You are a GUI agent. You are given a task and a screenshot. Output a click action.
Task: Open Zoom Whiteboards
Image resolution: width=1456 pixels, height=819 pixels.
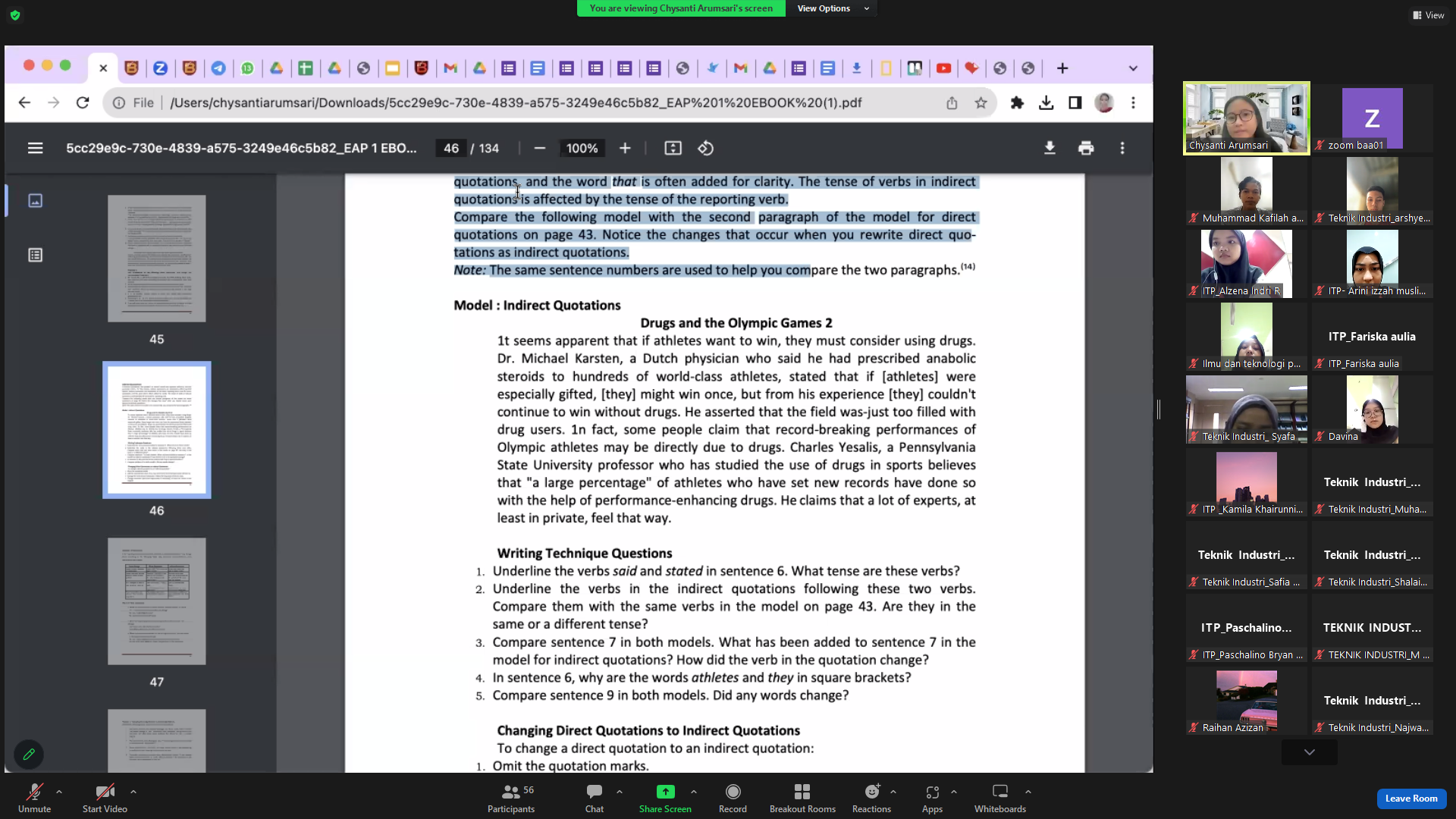coord(999,799)
